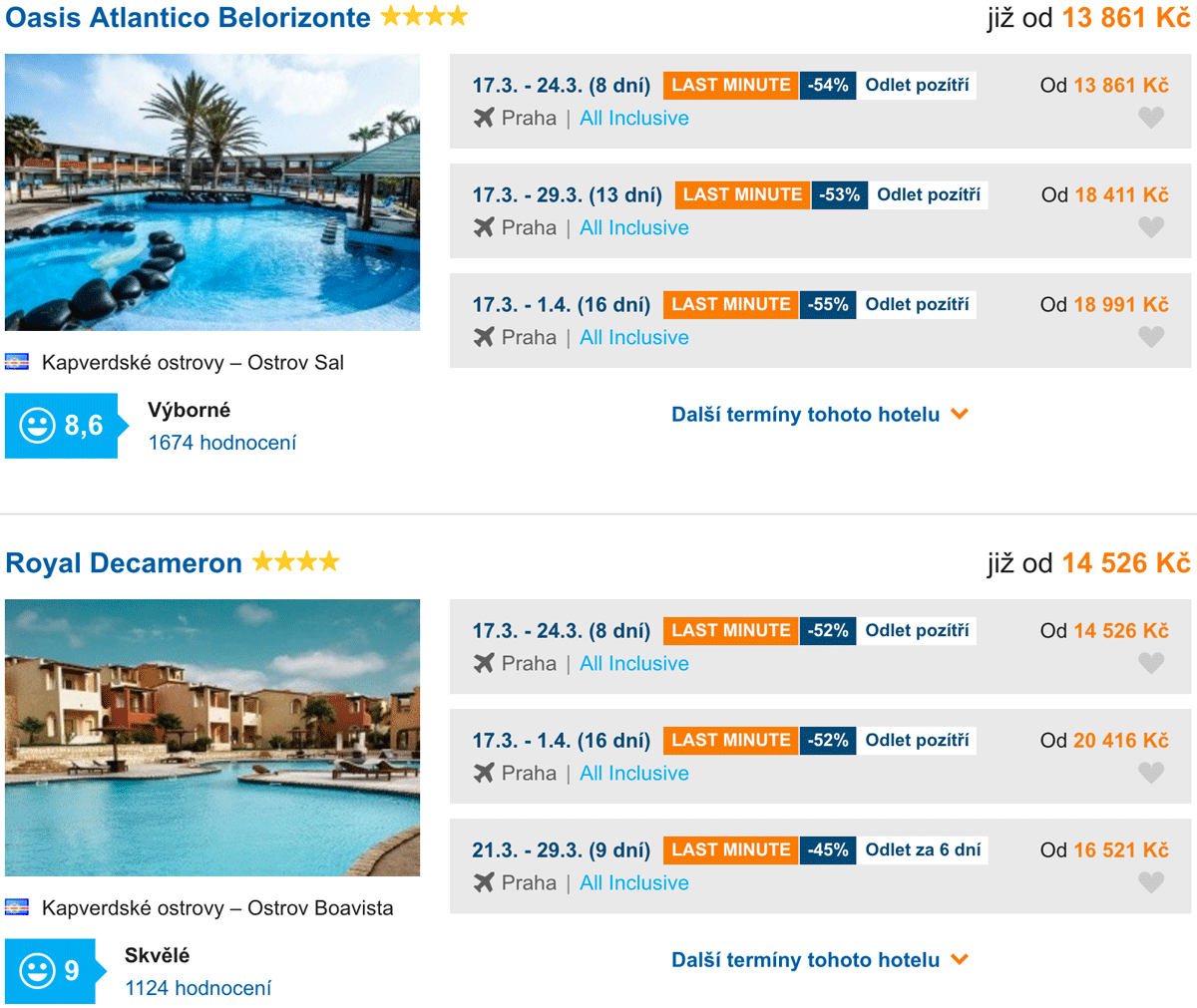Open the 1124 hodnocení reviews link
Image resolution: width=1197 pixels, height=1008 pixels.
[x=198, y=988]
